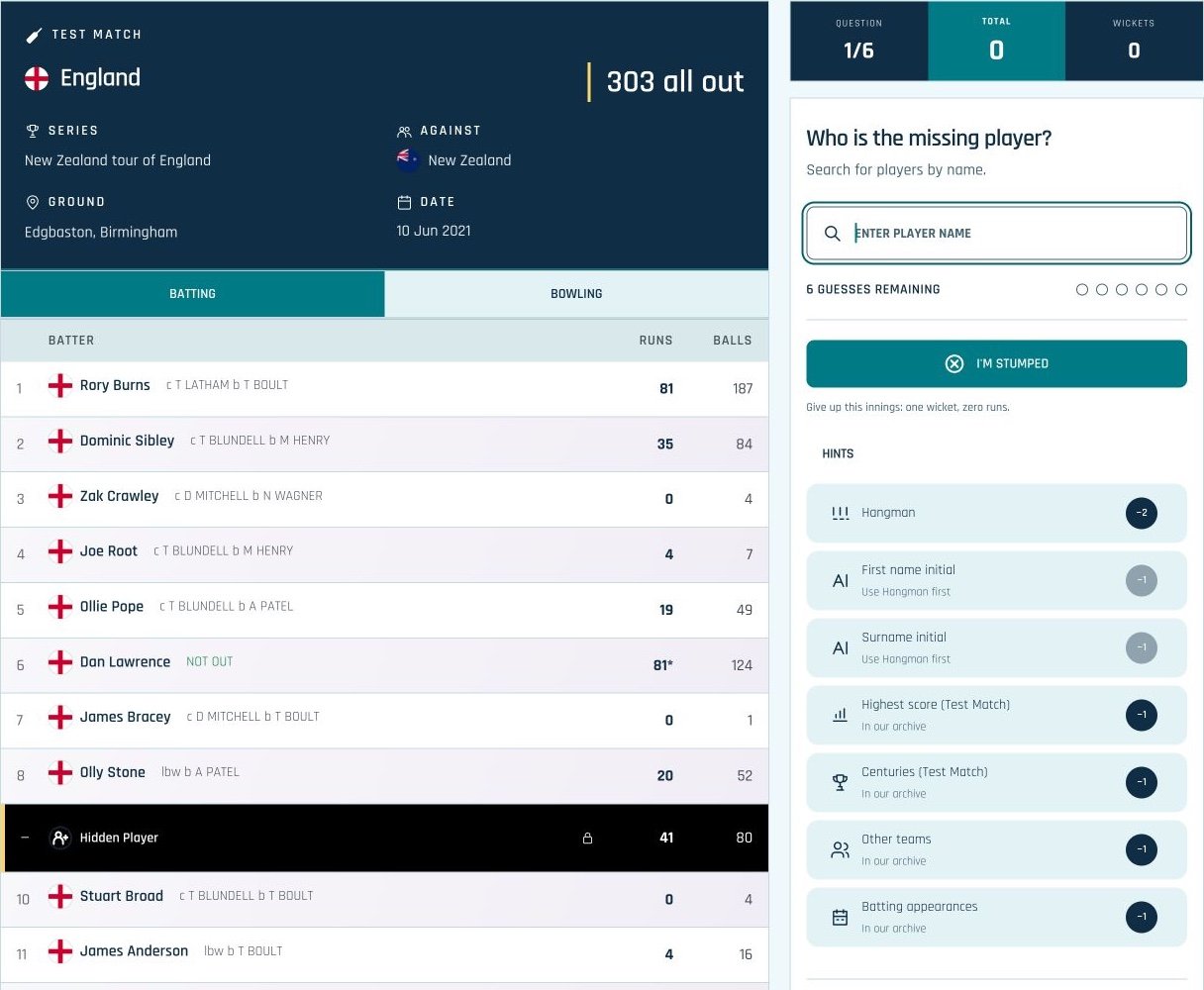Click the search magnifier icon
The image size is (1204, 990).
(833, 234)
